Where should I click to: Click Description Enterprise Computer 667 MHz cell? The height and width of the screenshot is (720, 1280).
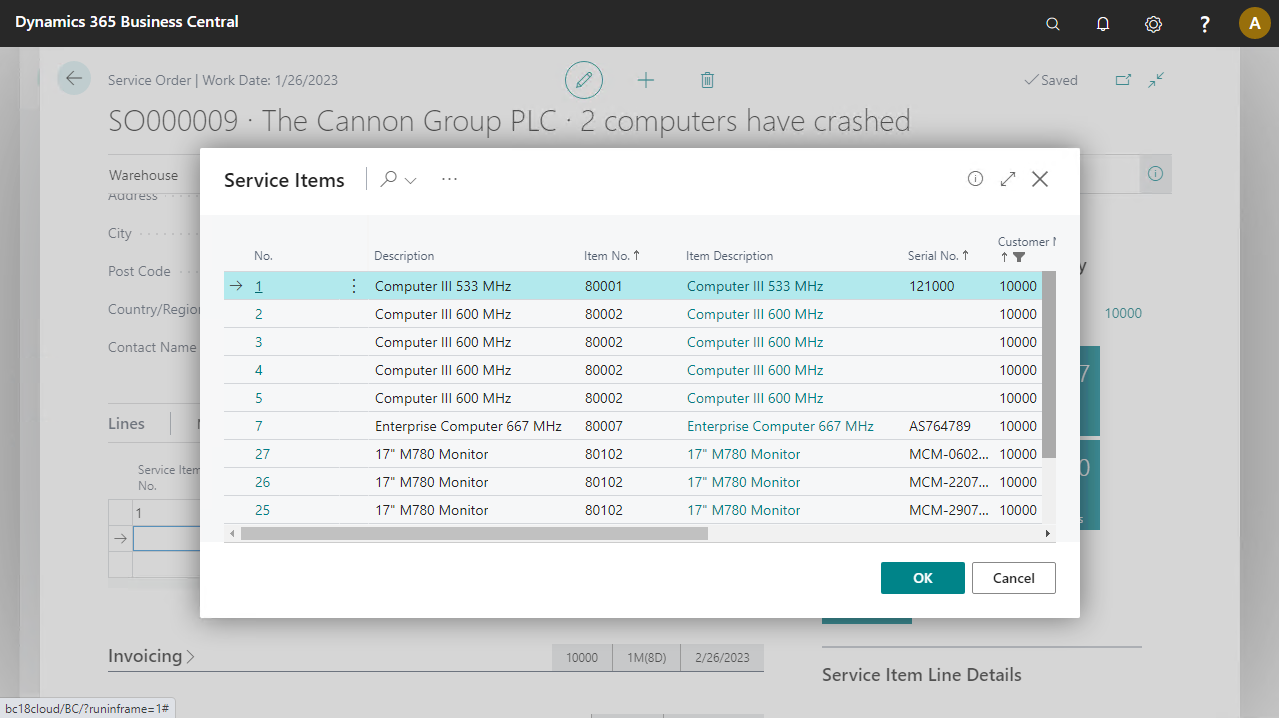[468, 426]
